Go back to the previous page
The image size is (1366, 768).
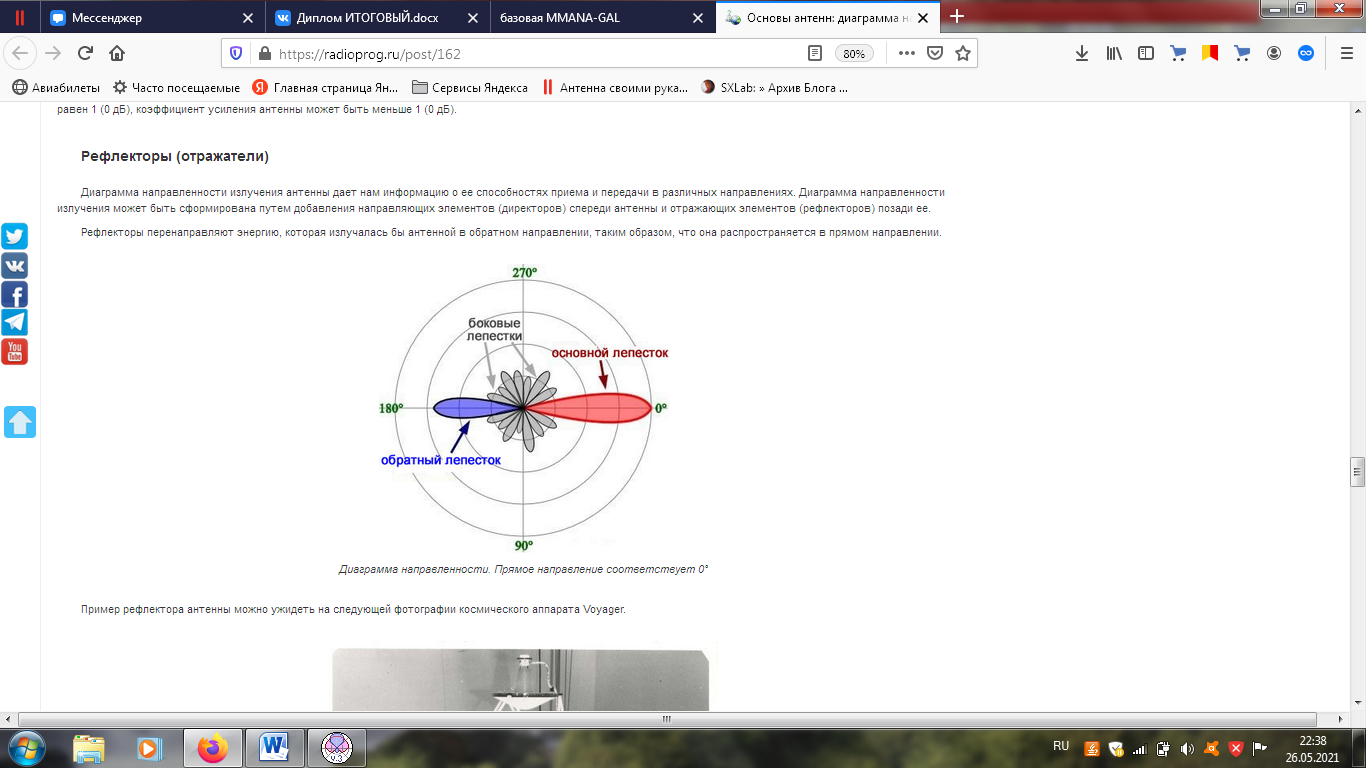click(22, 53)
